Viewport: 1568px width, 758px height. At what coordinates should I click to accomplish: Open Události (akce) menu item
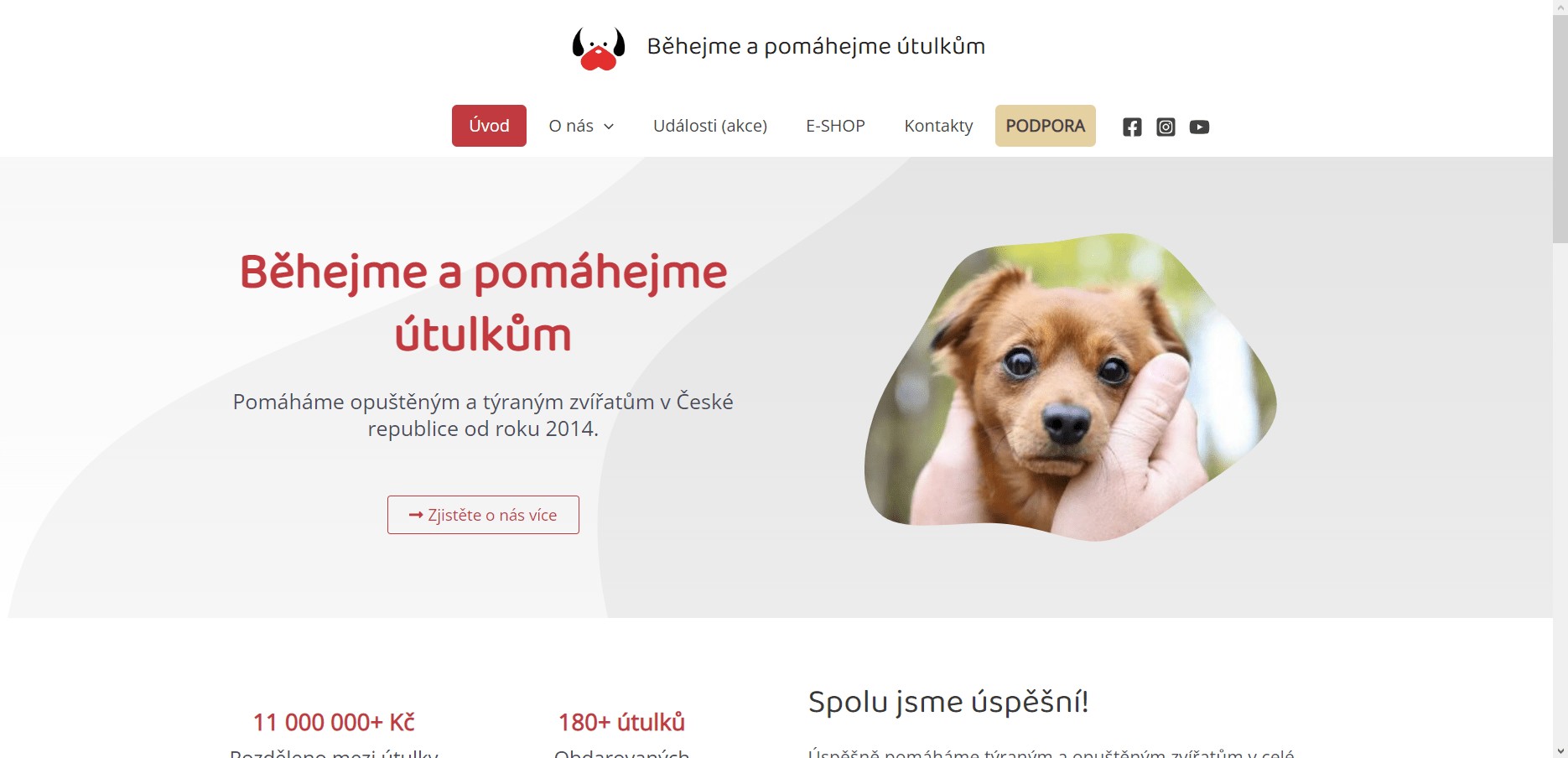click(710, 126)
